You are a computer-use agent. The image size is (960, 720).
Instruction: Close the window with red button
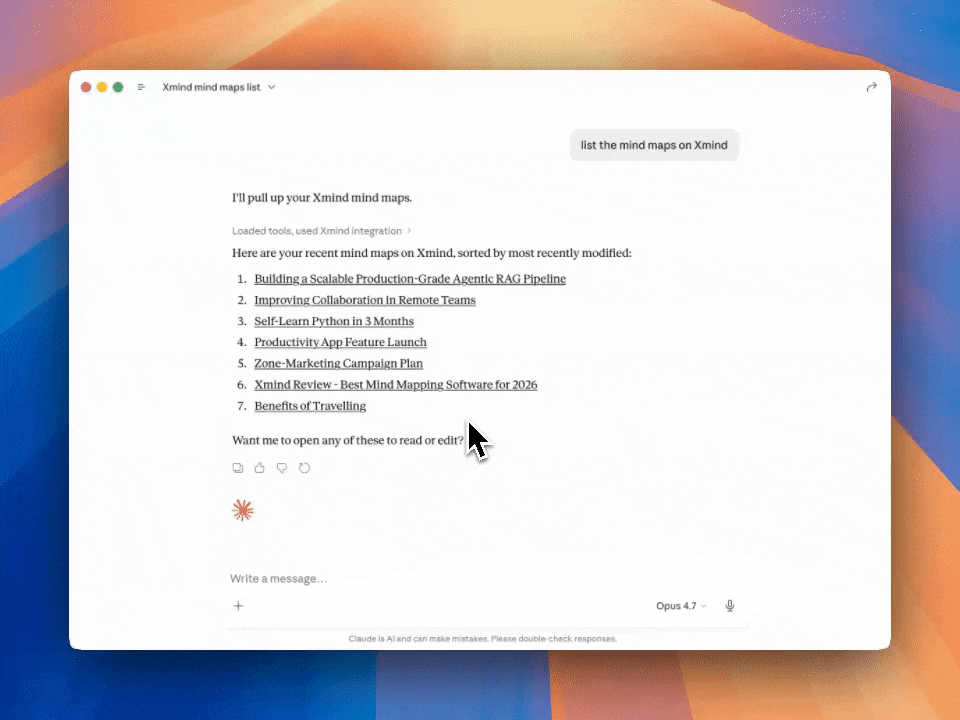[x=86, y=88]
